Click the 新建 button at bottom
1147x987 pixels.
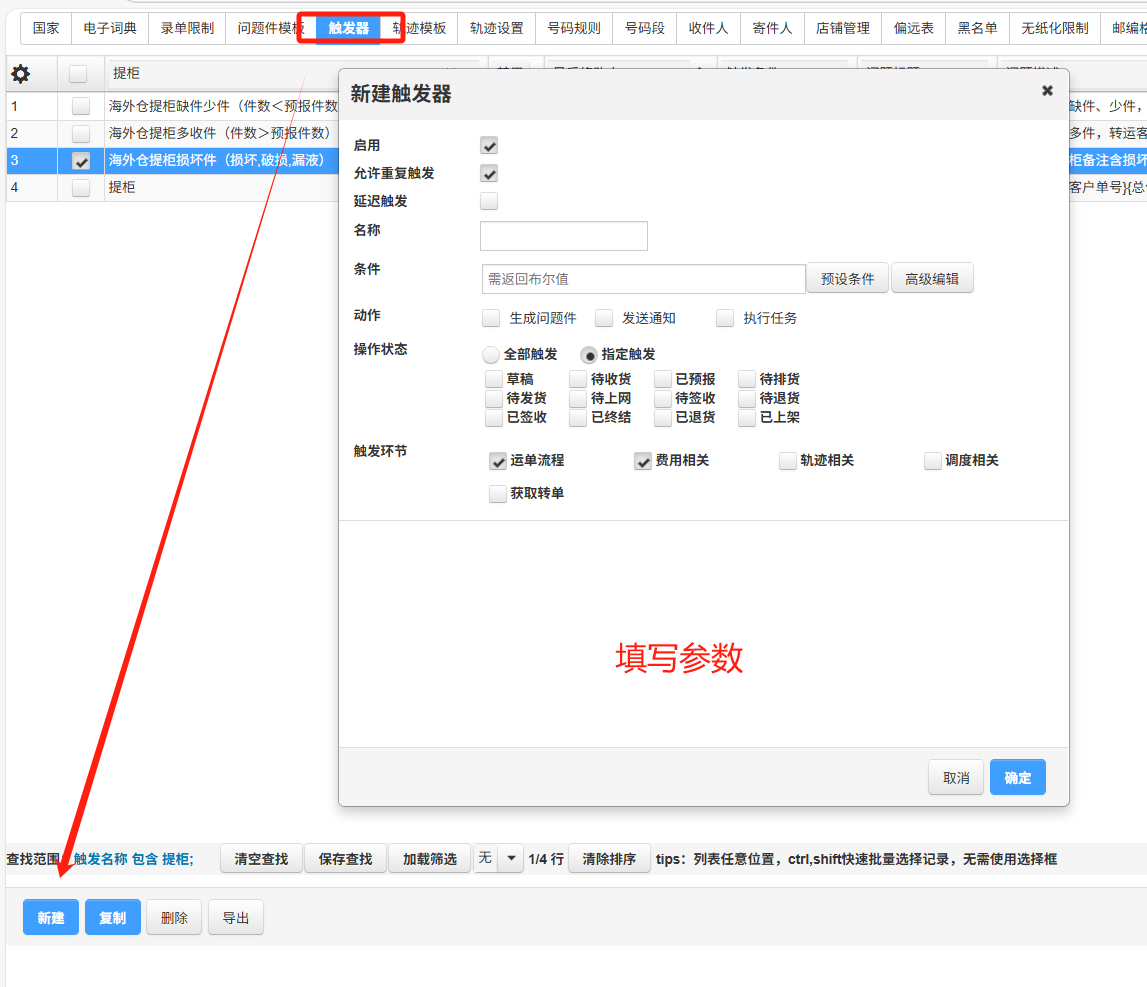(x=51, y=918)
